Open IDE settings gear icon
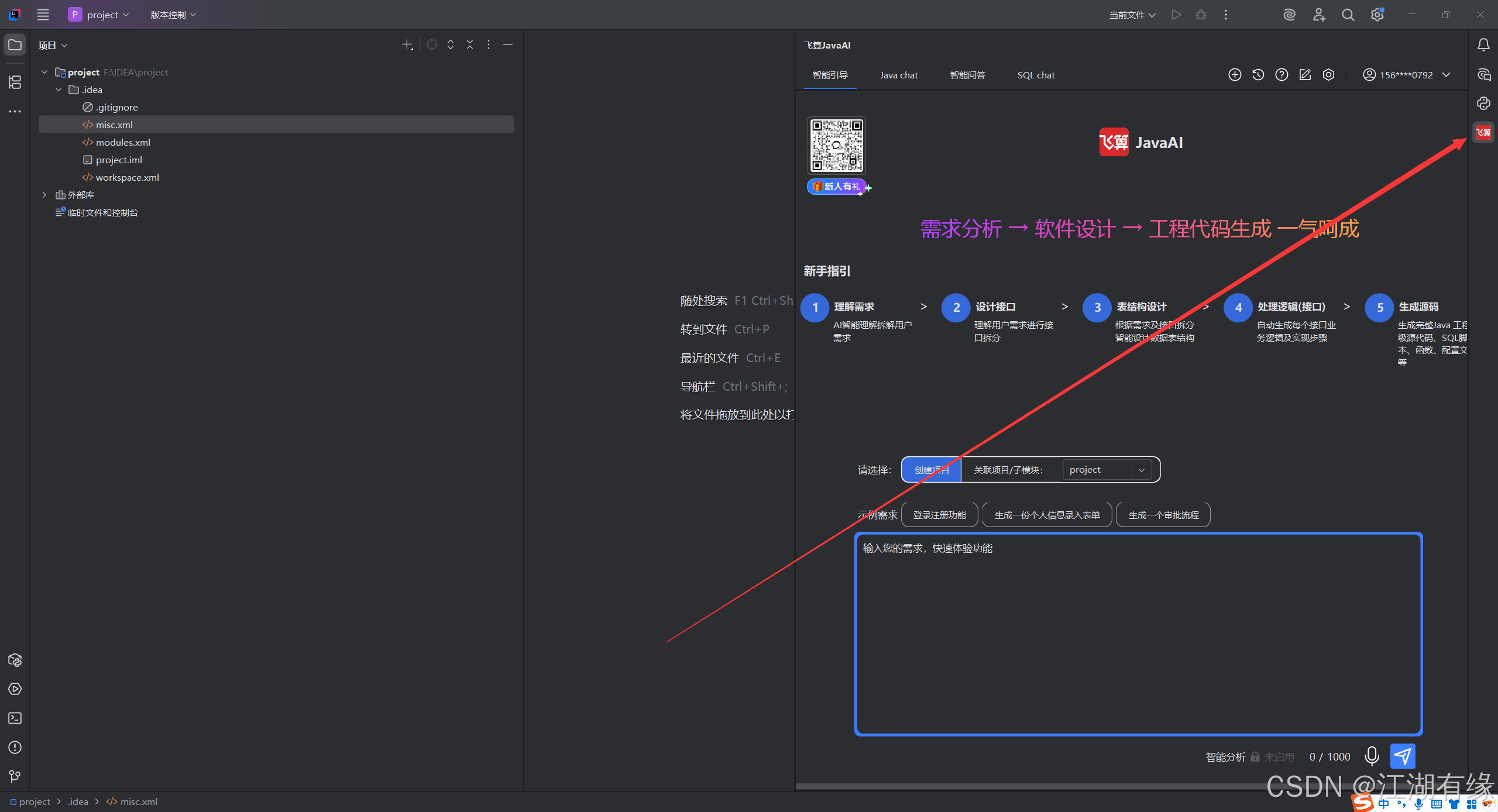The height and width of the screenshot is (812, 1498). (x=1377, y=15)
